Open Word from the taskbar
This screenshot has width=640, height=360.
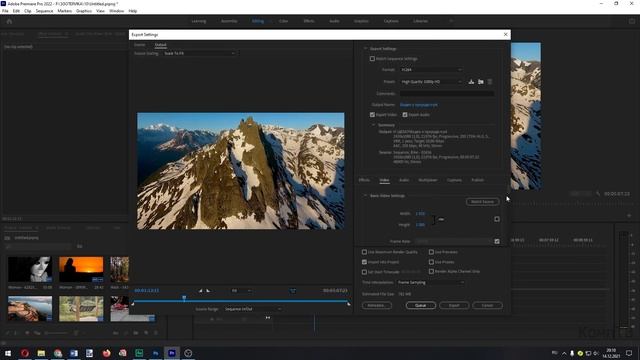click(74, 353)
